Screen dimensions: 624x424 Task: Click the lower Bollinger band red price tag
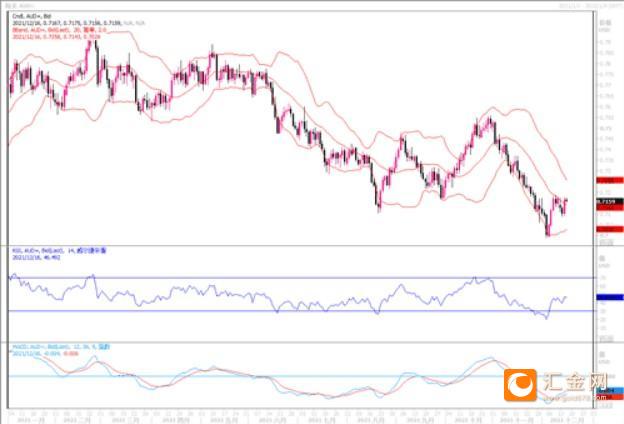pos(610,229)
